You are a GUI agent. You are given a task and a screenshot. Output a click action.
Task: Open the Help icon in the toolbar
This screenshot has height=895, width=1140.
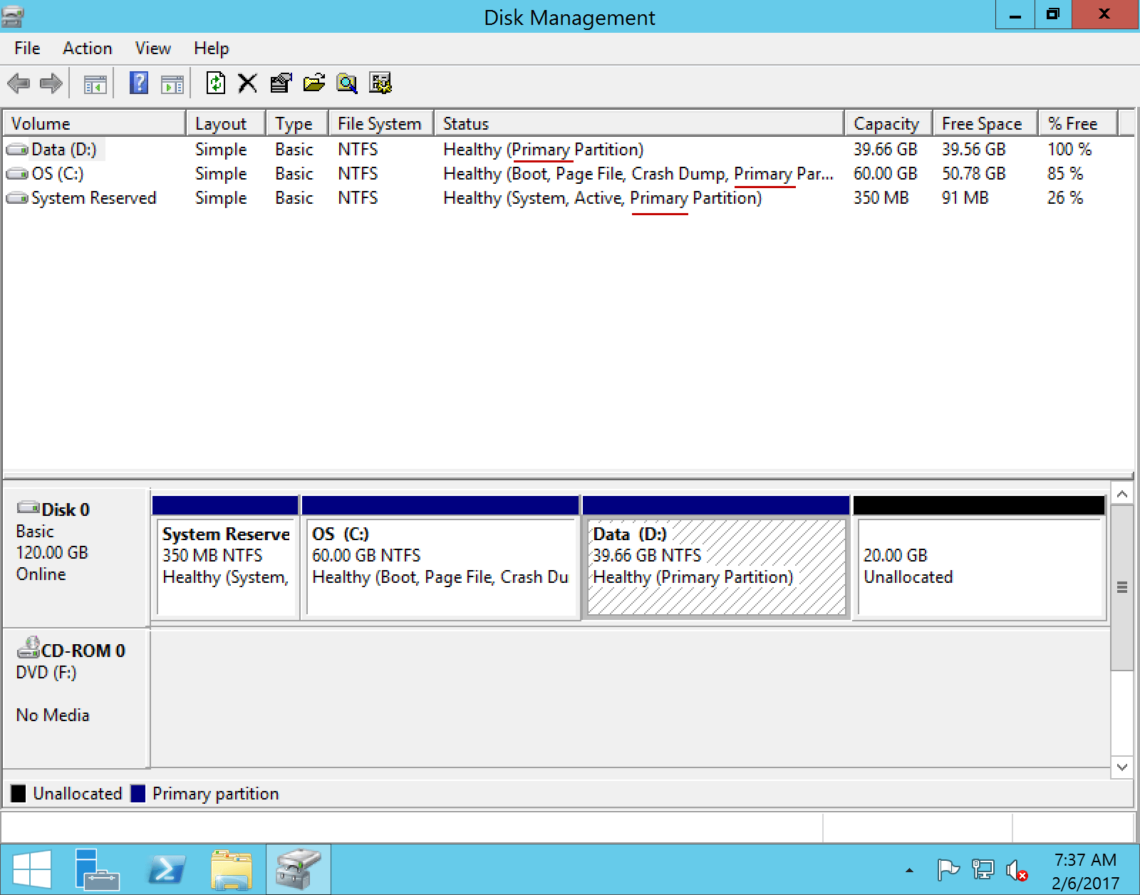138,83
